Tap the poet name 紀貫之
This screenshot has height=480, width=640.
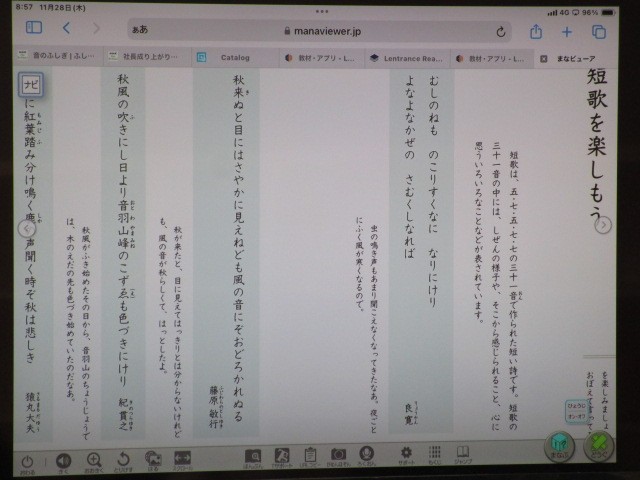pos(123,413)
